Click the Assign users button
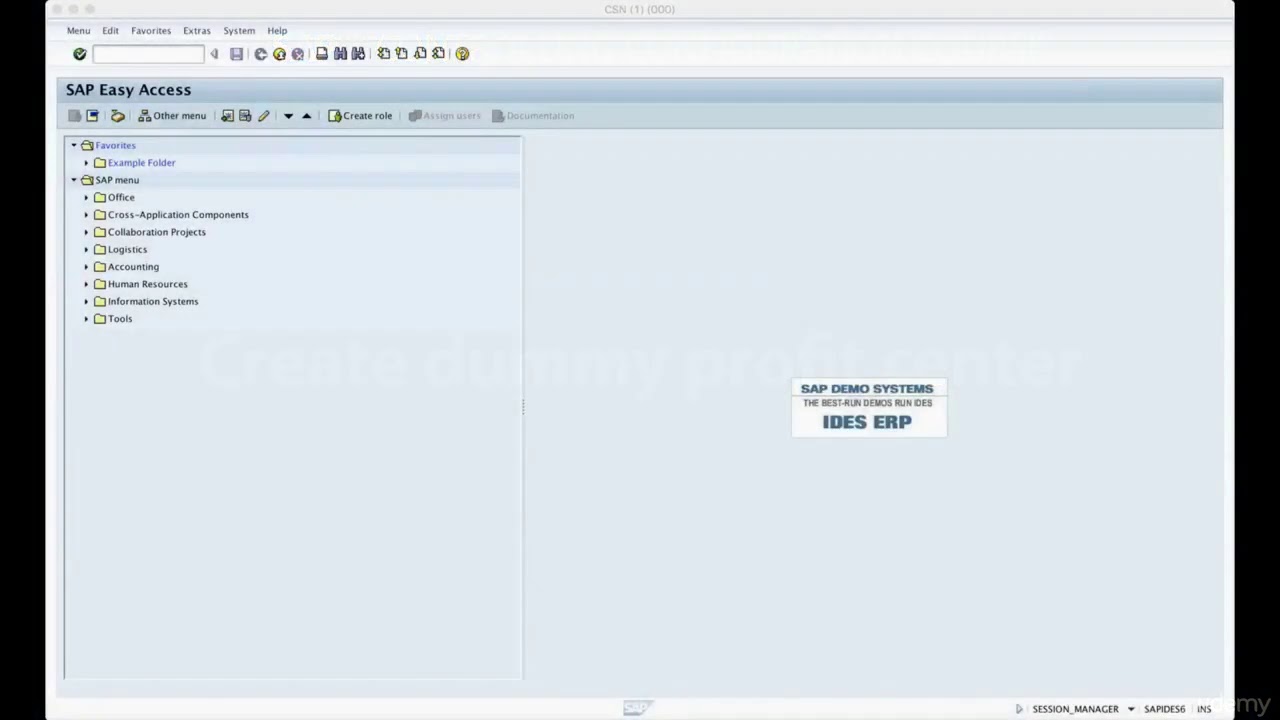 (444, 116)
